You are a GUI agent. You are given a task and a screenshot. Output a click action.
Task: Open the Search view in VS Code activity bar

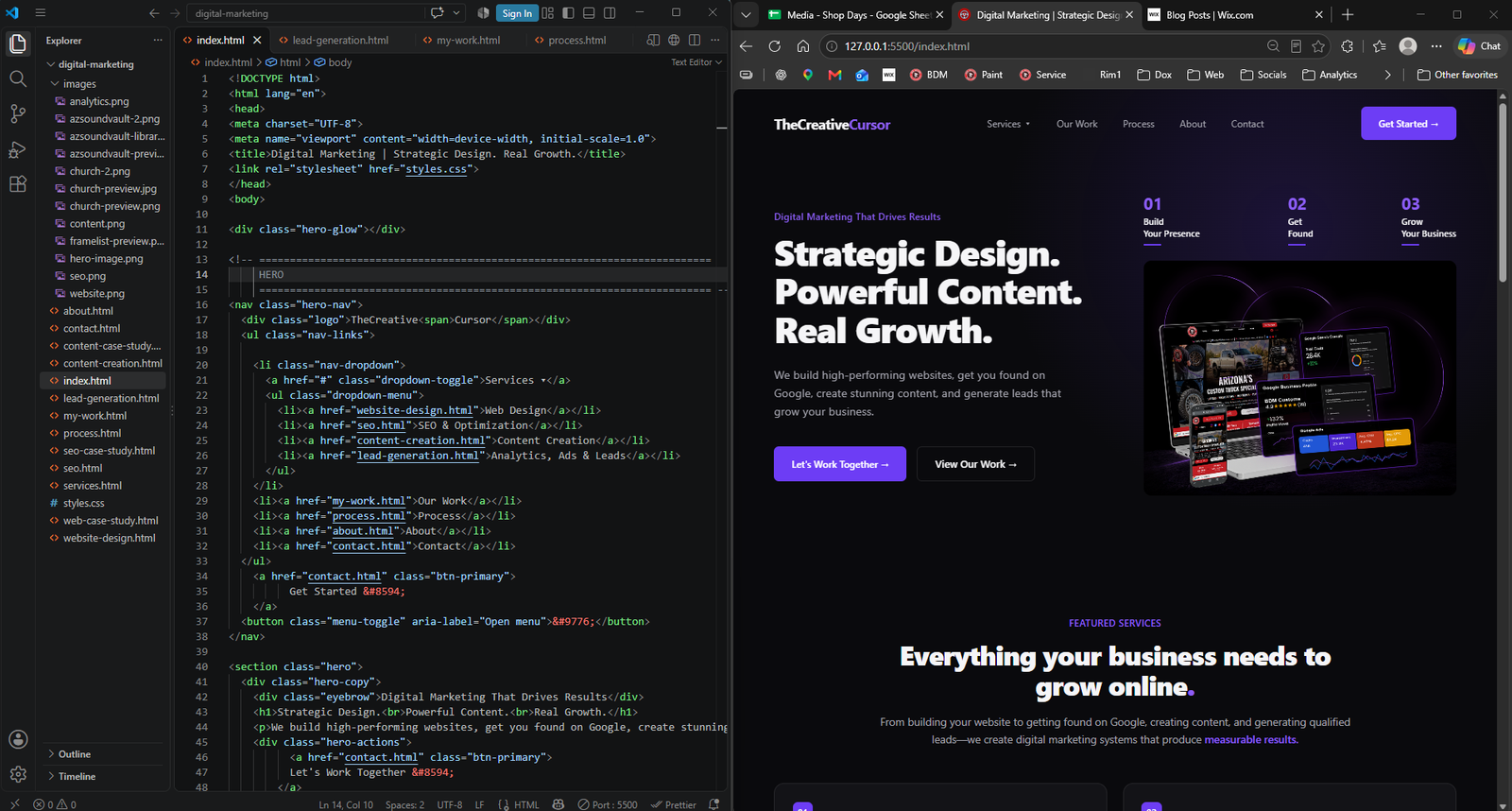tap(17, 78)
